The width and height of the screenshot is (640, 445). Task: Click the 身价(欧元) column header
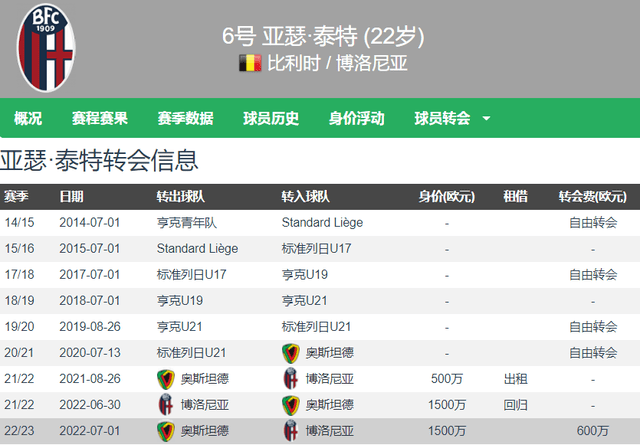[447, 197]
